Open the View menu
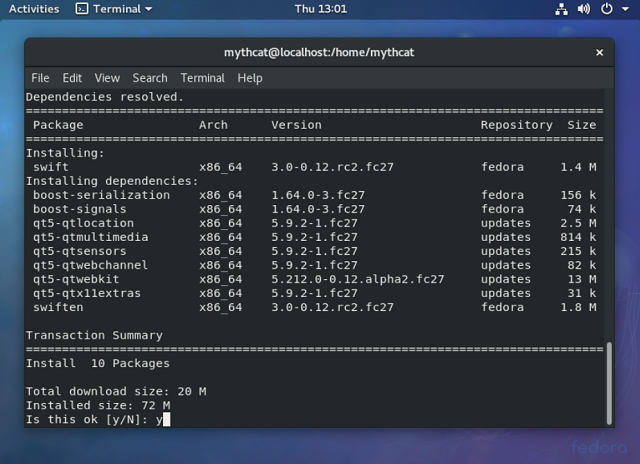 point(107,78)
